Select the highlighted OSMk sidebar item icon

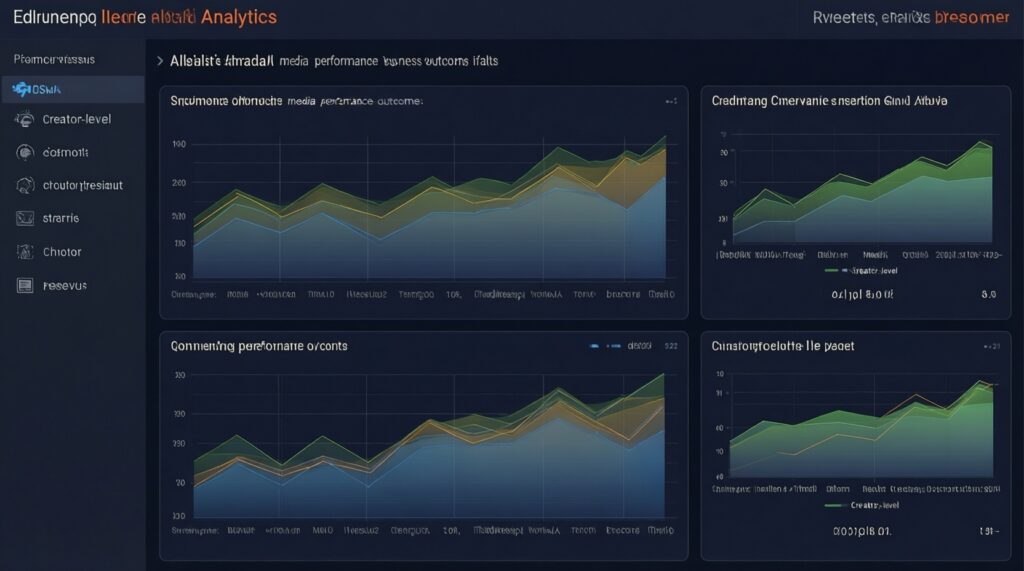[22, 89]
